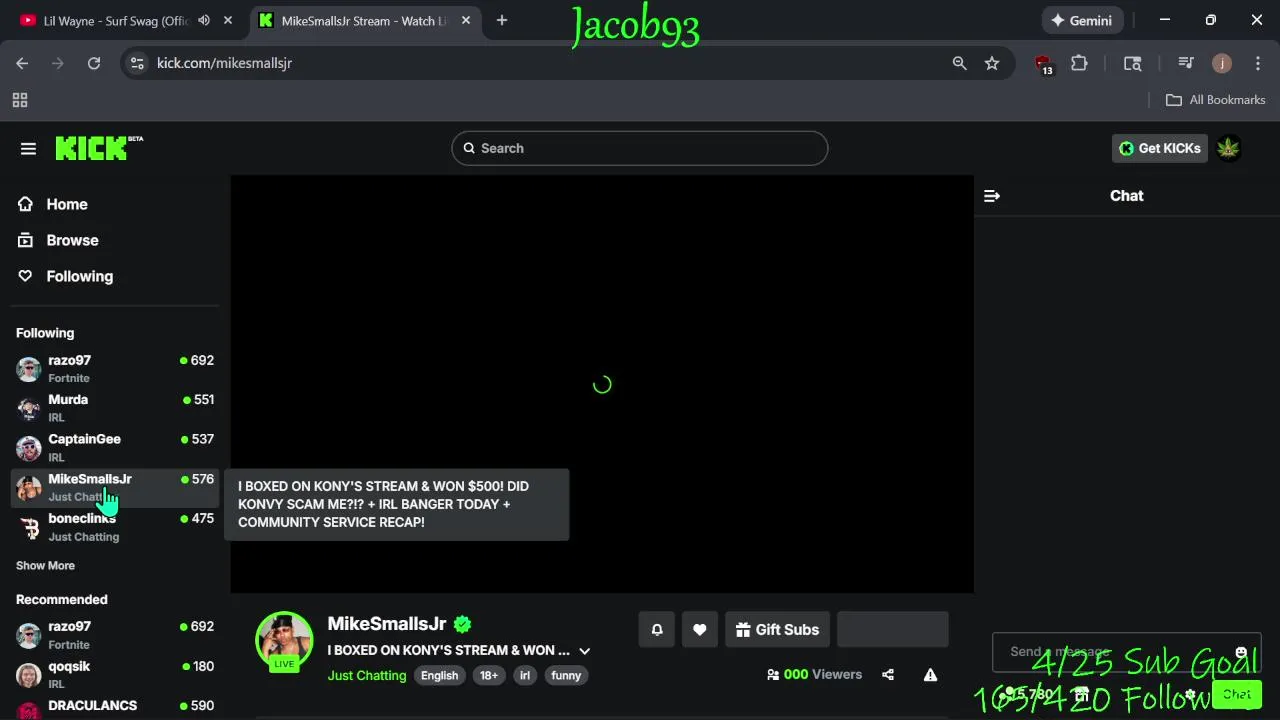Open the Chrome three-dot menu
Viewport: 1280px width, 720px height.
click(x=1258, y=63)
